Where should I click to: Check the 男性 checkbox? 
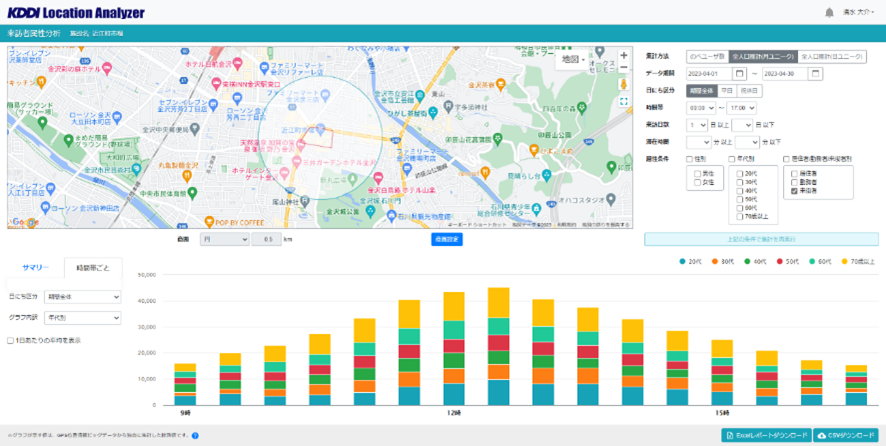697,174
